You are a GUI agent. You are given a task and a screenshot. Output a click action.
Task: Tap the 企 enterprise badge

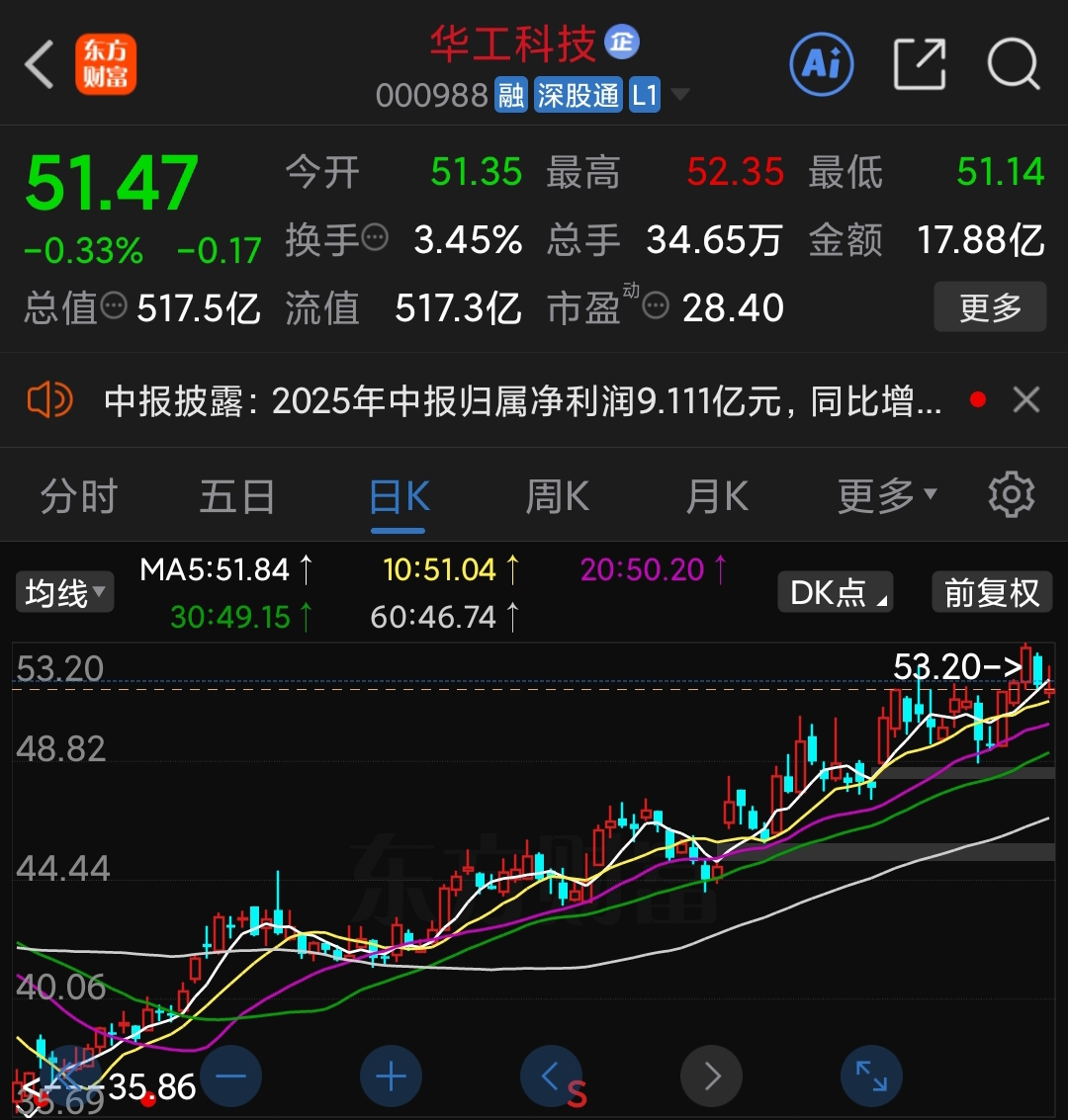[621, 43]
